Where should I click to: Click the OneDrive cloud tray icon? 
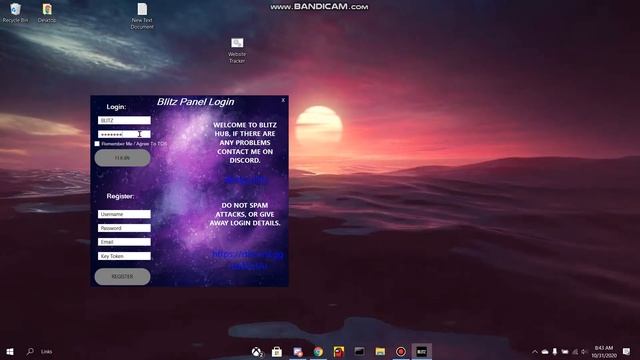(545, 351)
